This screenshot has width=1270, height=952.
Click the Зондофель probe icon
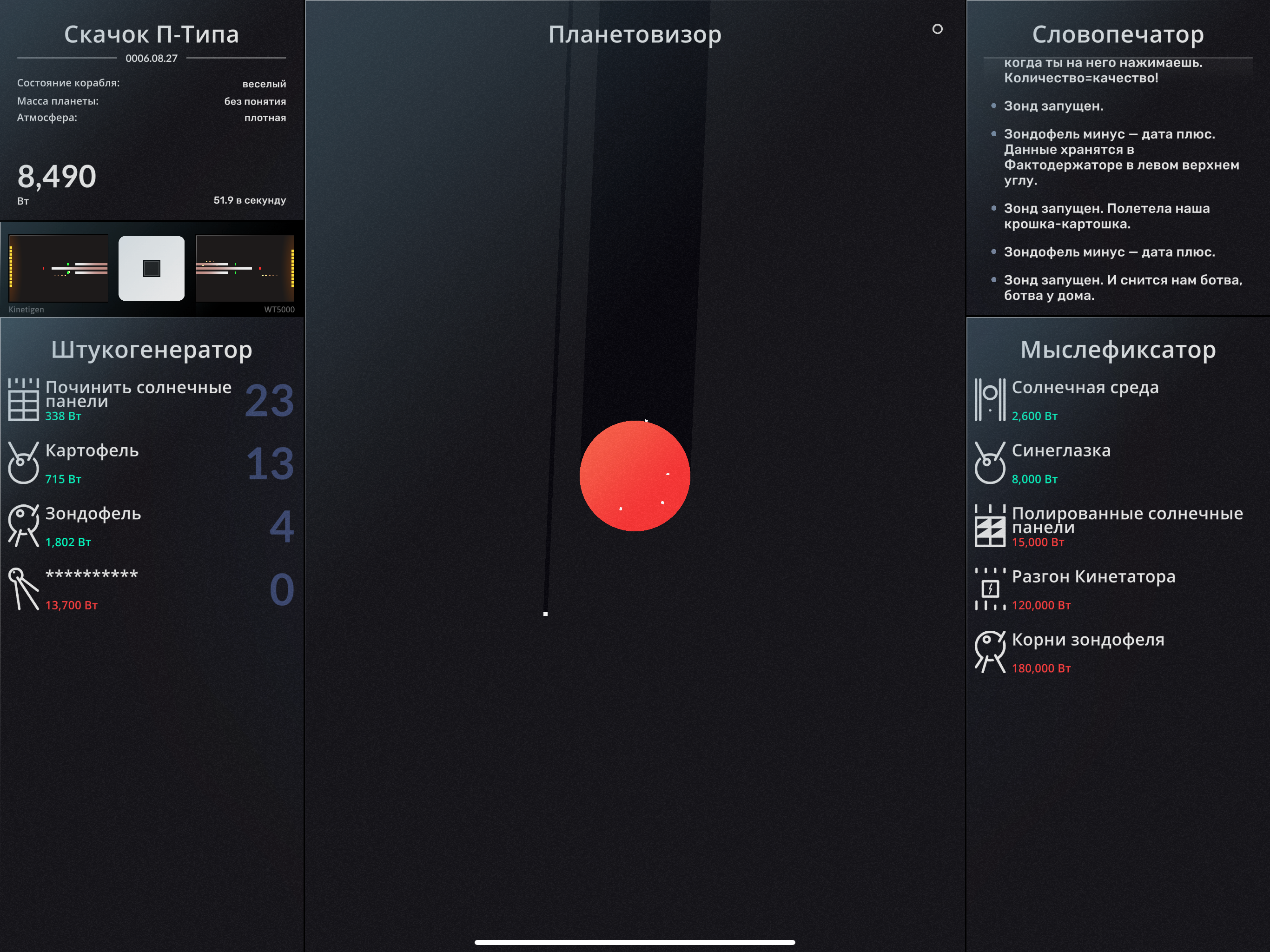24,526
